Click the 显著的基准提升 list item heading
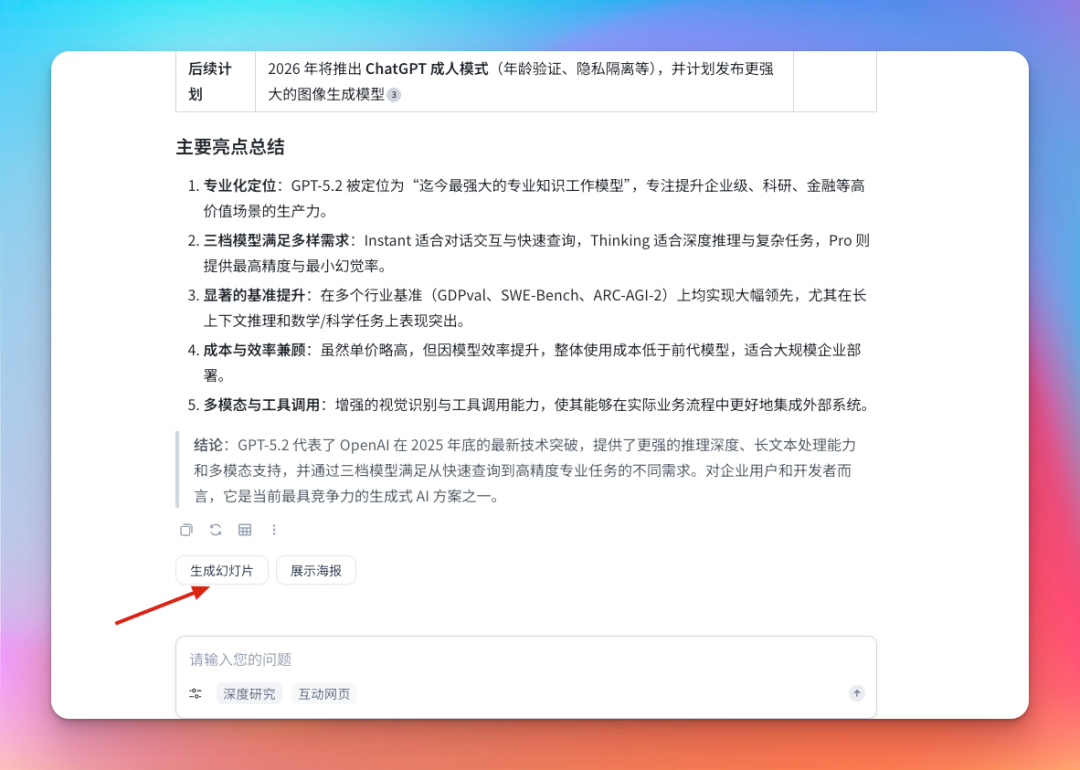This screenshot has height=770, width=1080. tap(254, 295)
